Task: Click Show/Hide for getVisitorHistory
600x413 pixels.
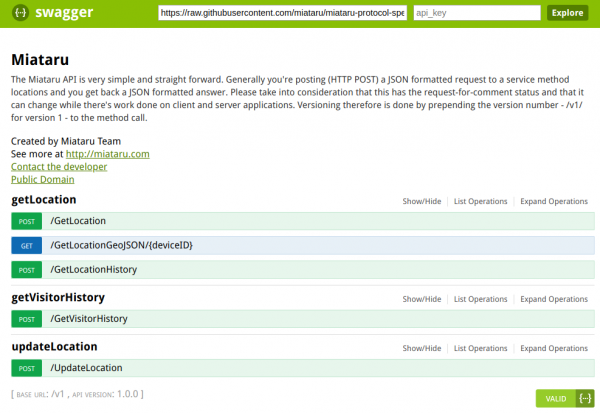Action: [x=422, y=299]
